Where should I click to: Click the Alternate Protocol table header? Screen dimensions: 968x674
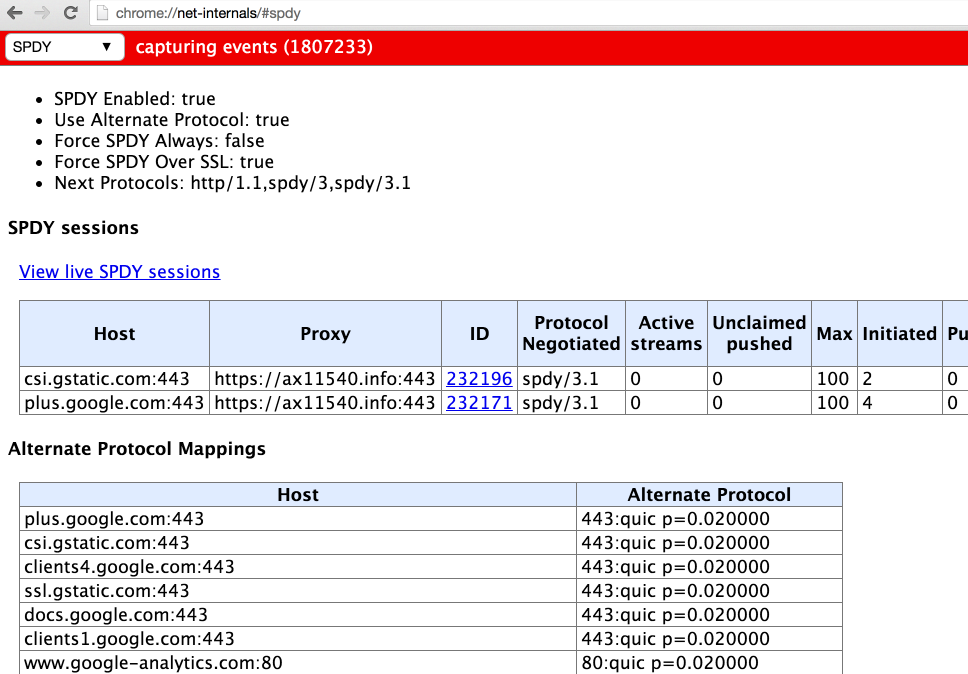coord(709,493)
